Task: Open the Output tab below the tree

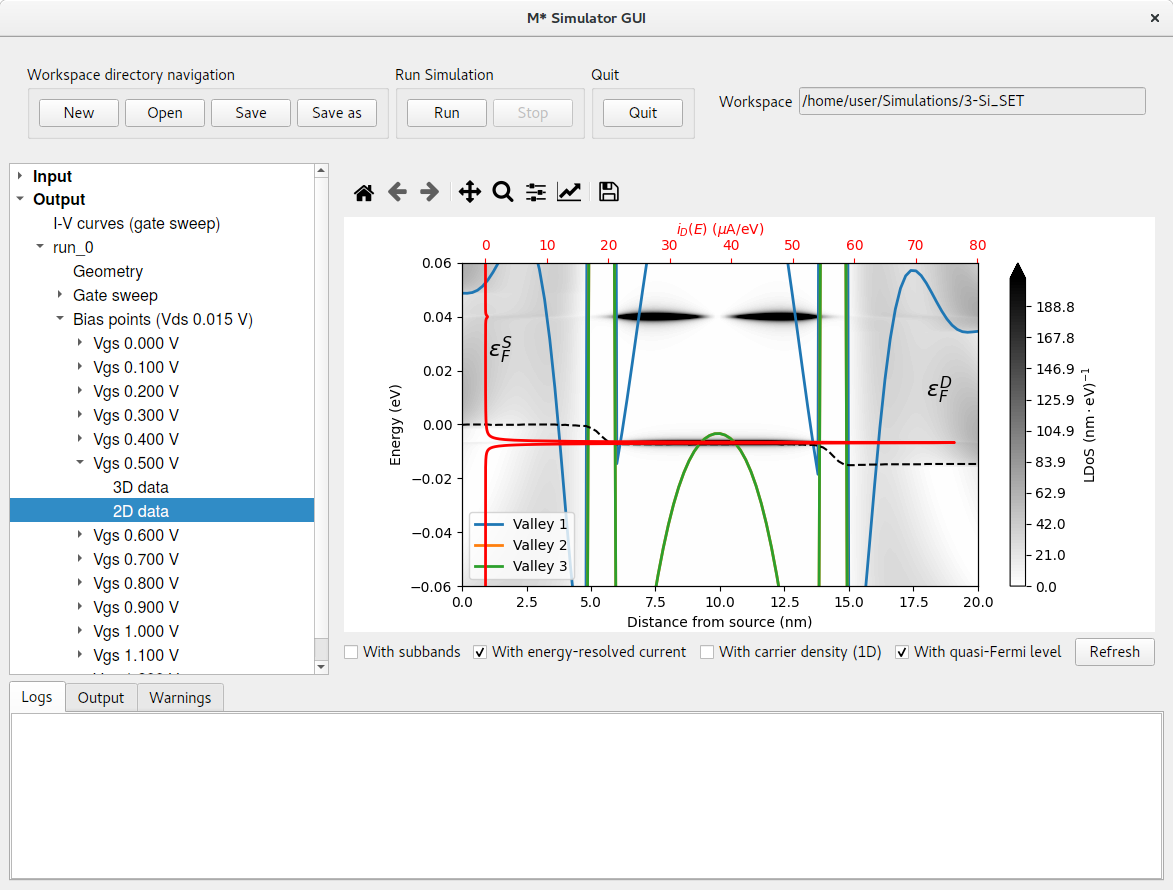Action: coord(100,697)
